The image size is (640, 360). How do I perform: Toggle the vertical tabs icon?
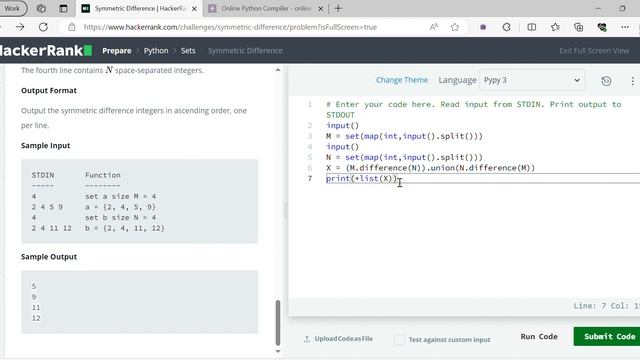63,9
